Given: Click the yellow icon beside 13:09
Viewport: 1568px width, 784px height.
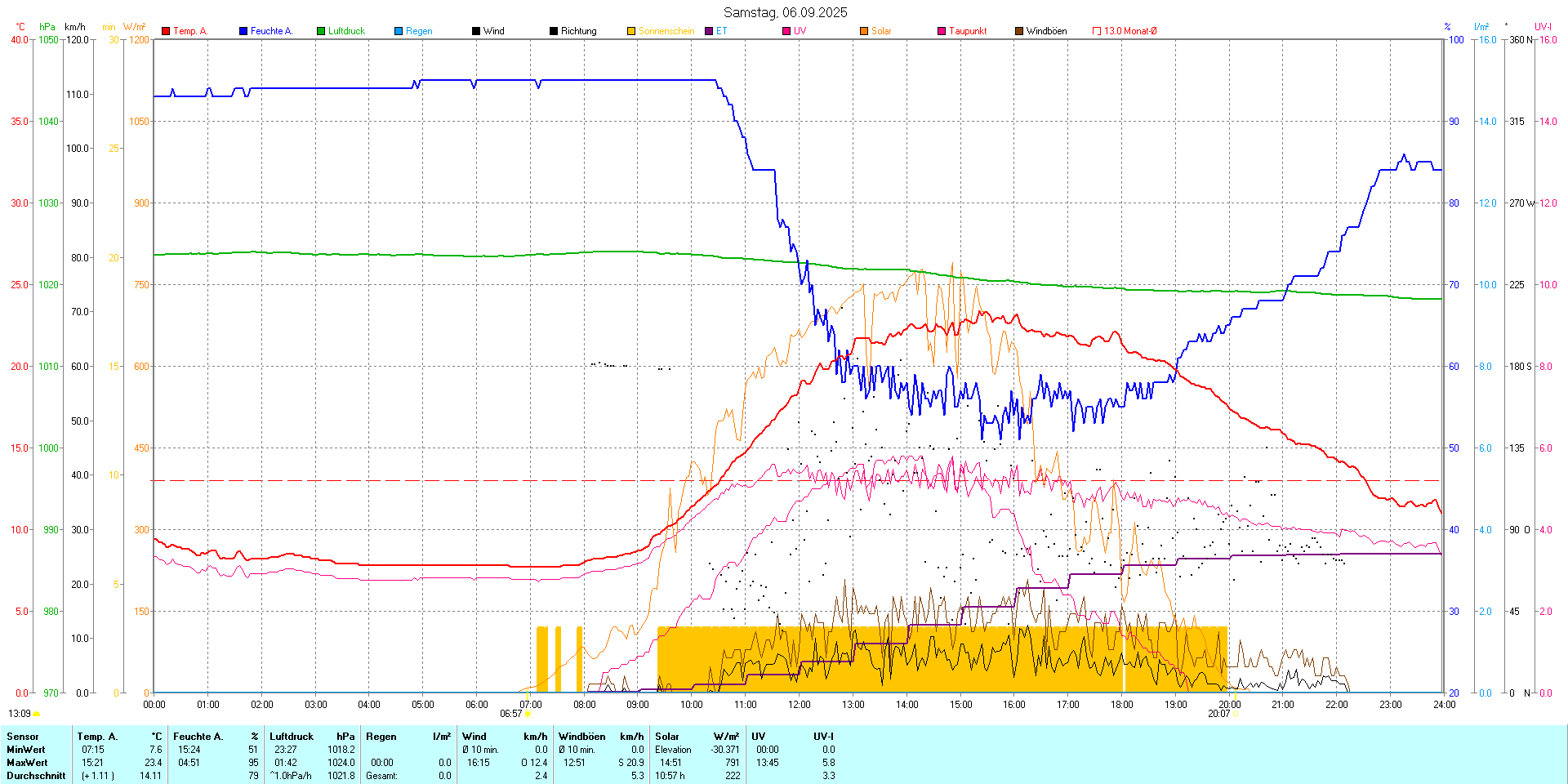Looking at the screenshot, I should (37, 714).
